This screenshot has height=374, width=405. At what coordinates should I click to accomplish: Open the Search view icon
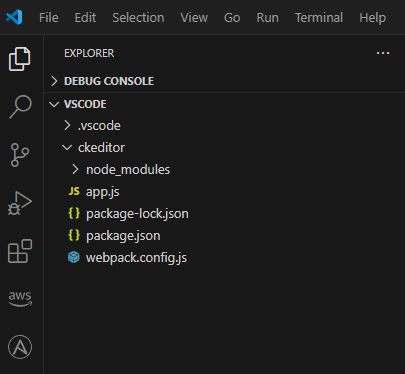coord(20,107)
